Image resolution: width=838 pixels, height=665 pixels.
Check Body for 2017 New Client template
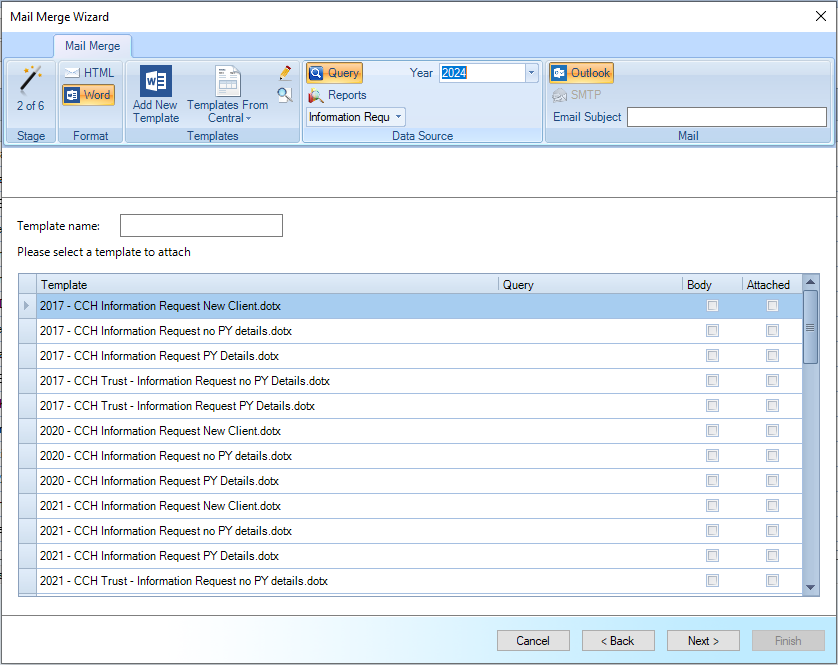tap(712, 306)
